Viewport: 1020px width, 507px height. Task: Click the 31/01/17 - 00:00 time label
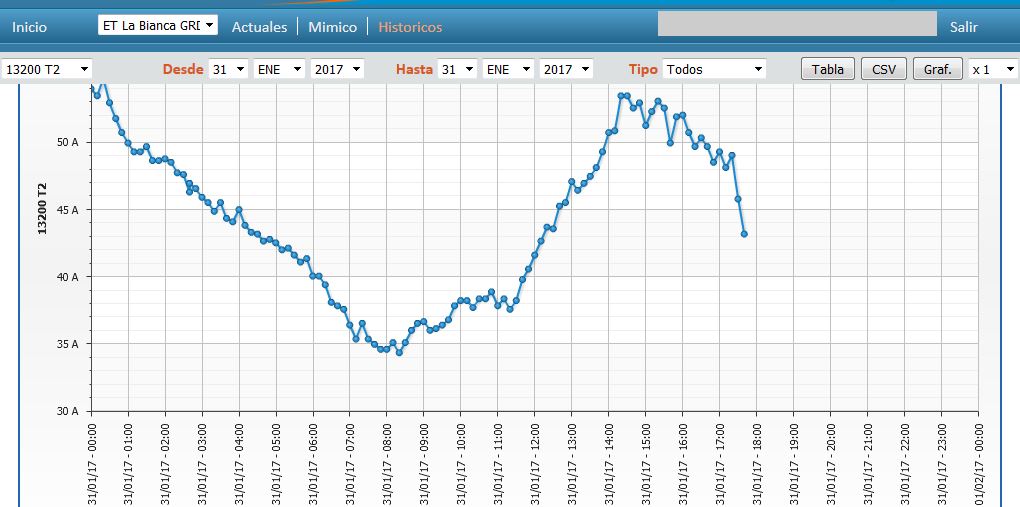coord(91,462)
